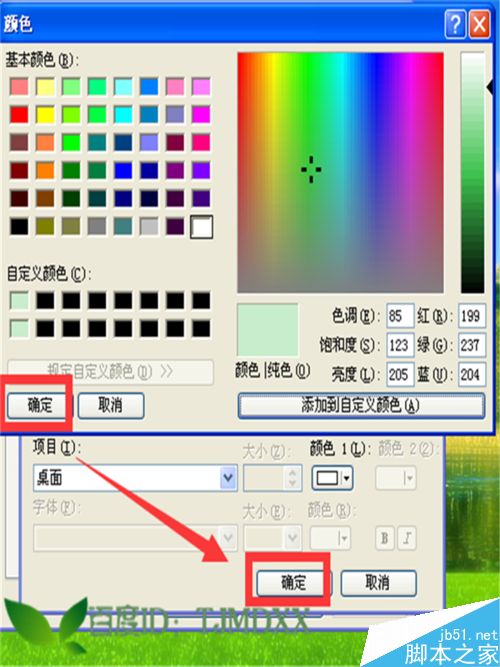Close the 颜色 color dialog
Viewport: 500px width, 667px height.
click(x=480, y=25)
